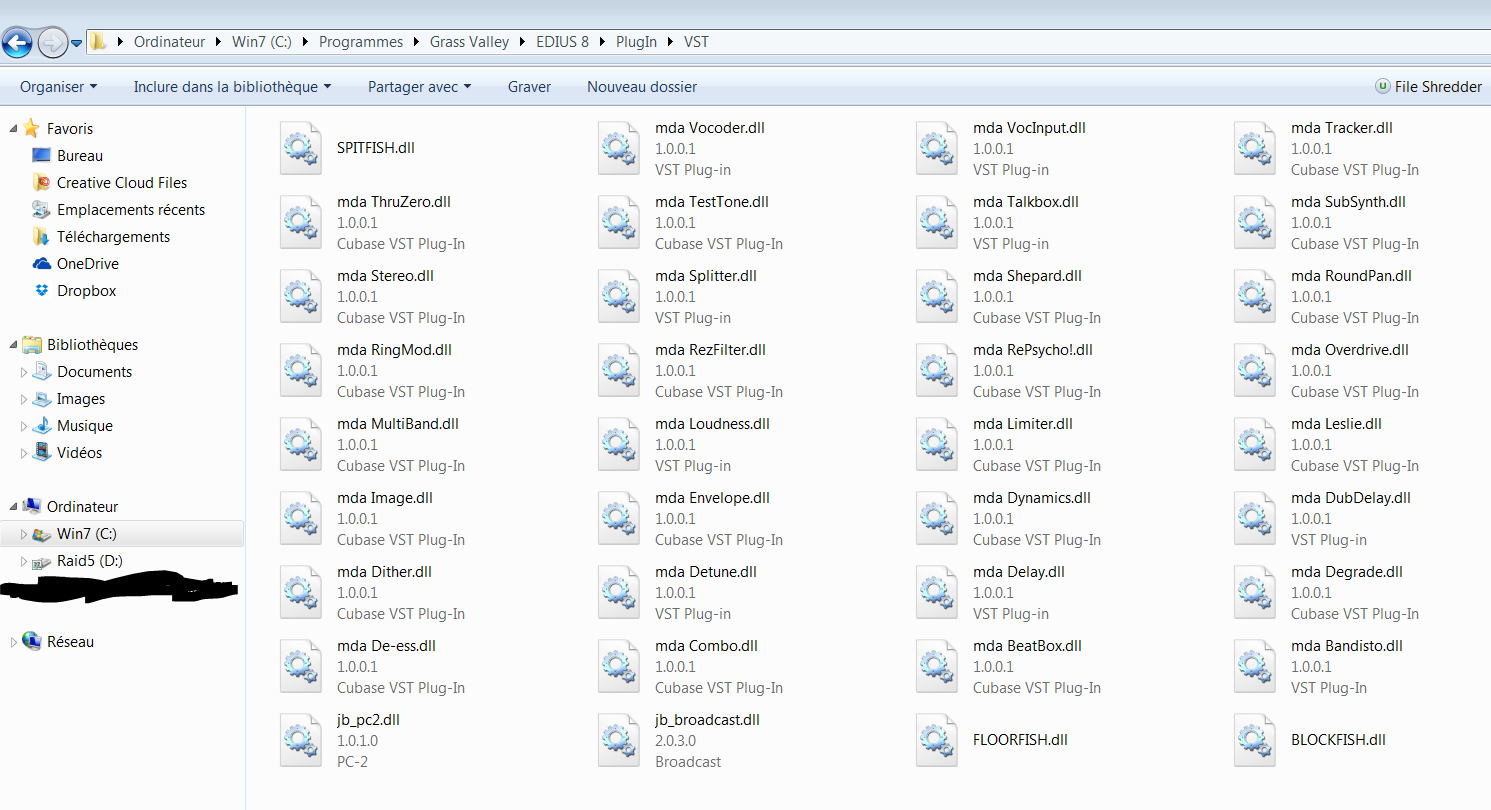This screenshot has width=1491, height=810.
Task: Open the Organiser menu
Action: coord(59,87)
